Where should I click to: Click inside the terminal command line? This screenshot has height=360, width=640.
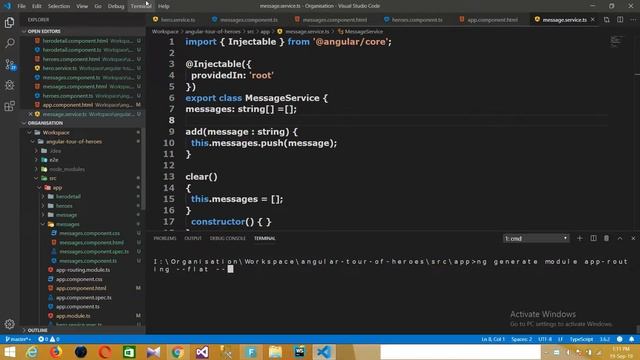[x=391, y=265]
